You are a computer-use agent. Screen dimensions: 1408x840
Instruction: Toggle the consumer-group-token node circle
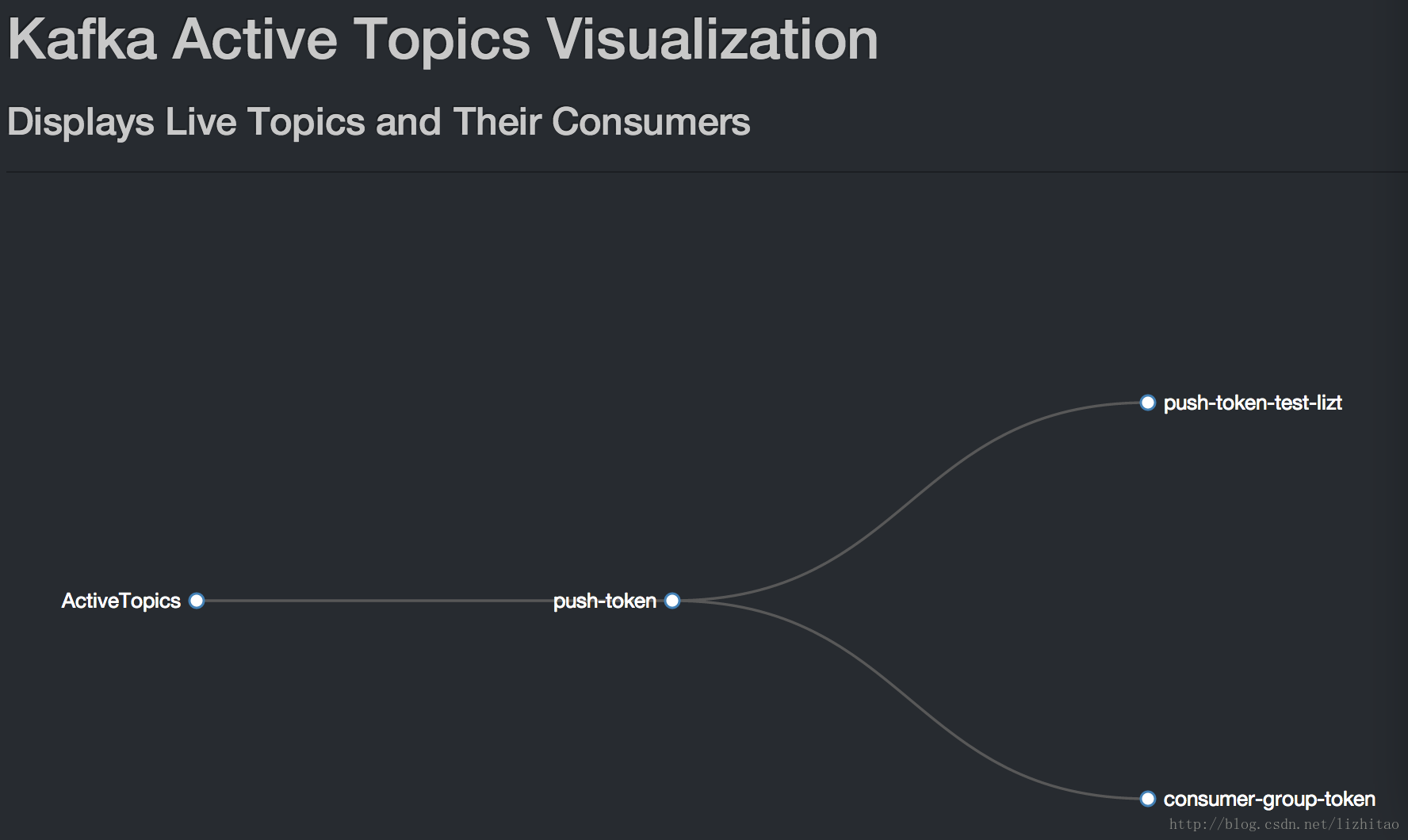1147,799
